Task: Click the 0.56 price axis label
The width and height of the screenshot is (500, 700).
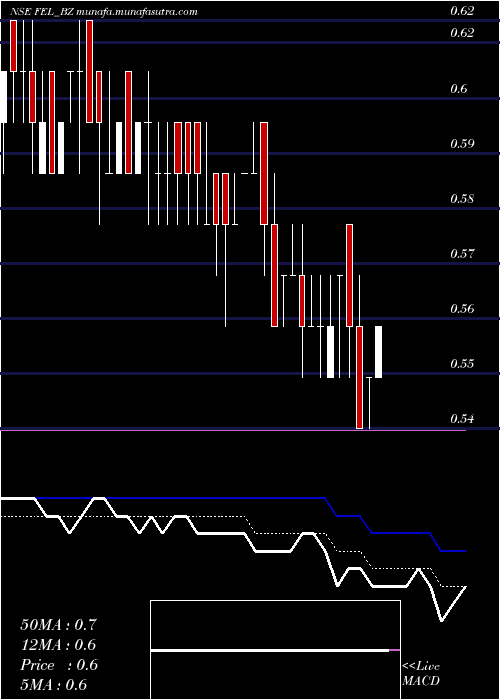Action: pyautogui.click(x=461, y=309)
